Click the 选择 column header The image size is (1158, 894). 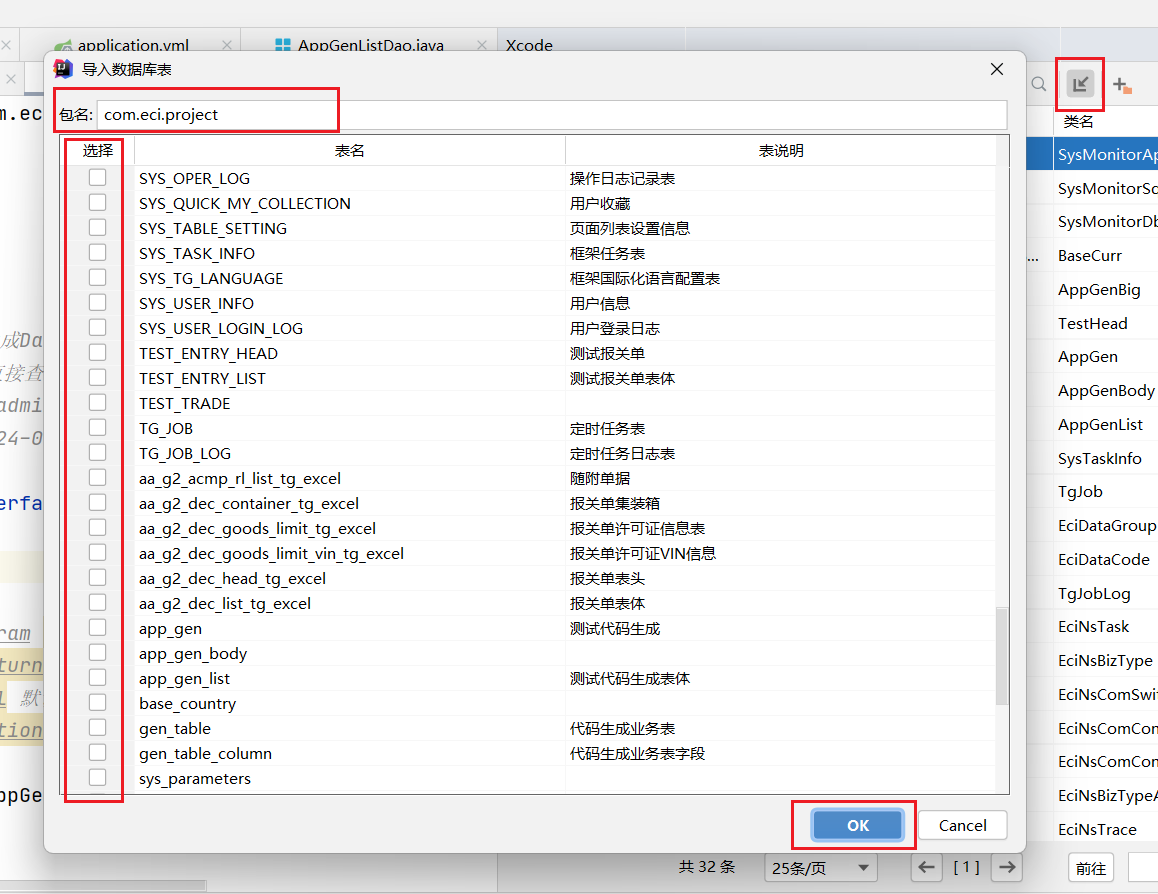click(x=97, y=151)
